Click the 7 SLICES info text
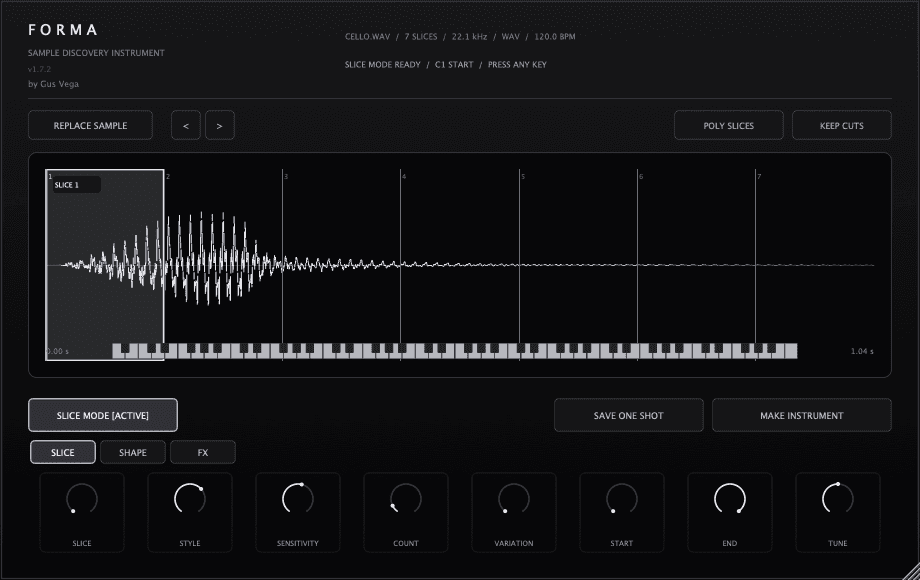920x580 pixels. pos(421,36)
